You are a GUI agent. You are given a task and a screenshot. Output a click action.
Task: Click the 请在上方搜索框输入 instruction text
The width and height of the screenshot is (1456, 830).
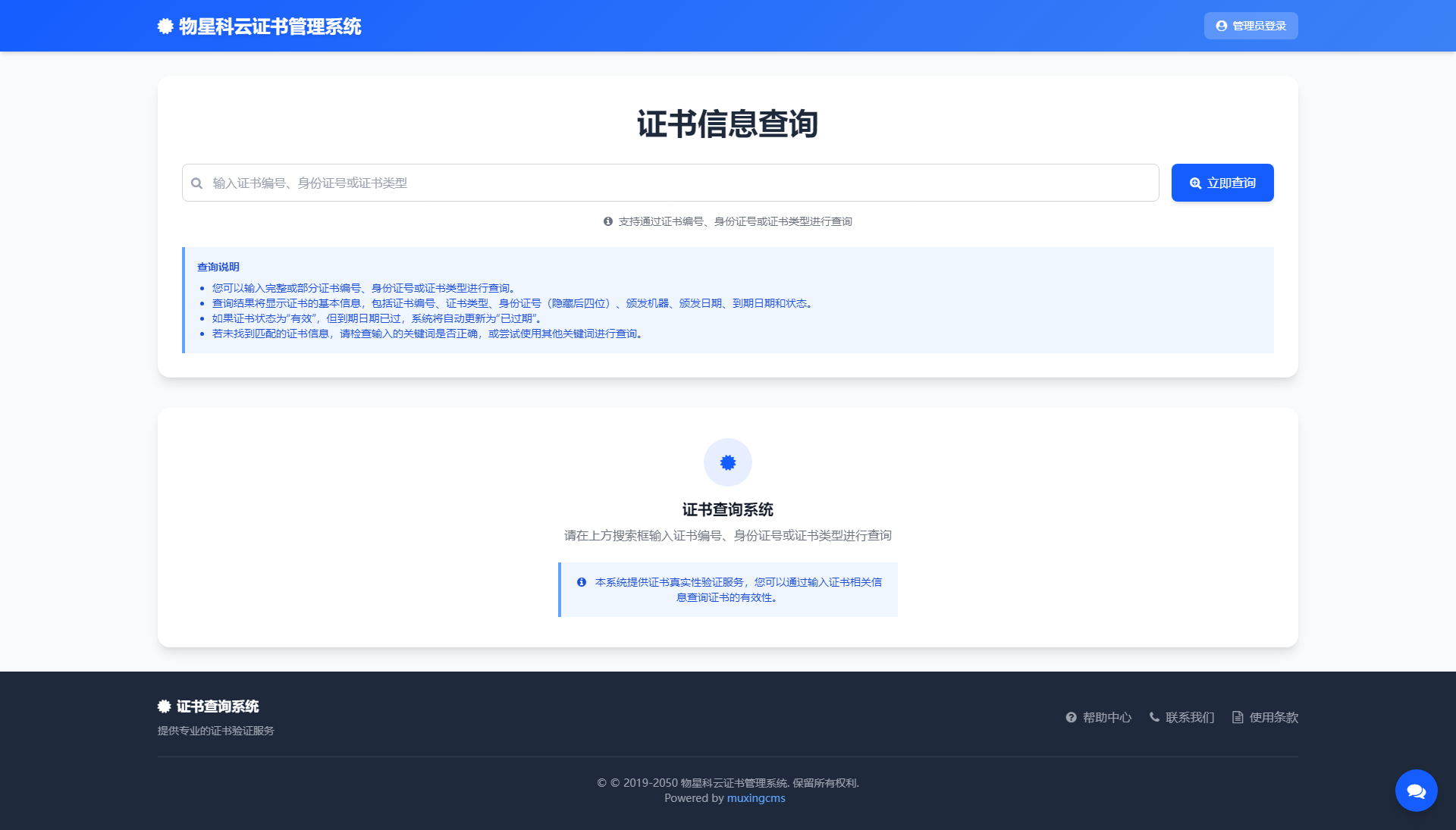[x=728, y=536]
